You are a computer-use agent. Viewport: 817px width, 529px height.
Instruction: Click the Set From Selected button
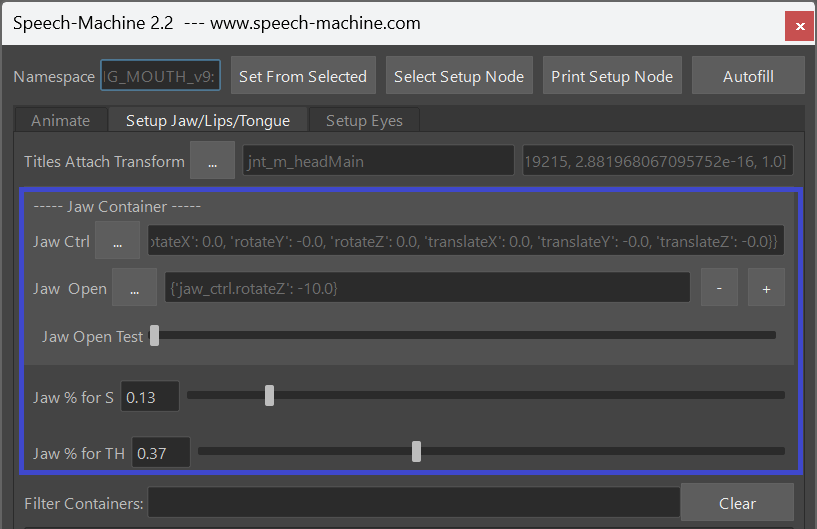(x=302, y=77)
